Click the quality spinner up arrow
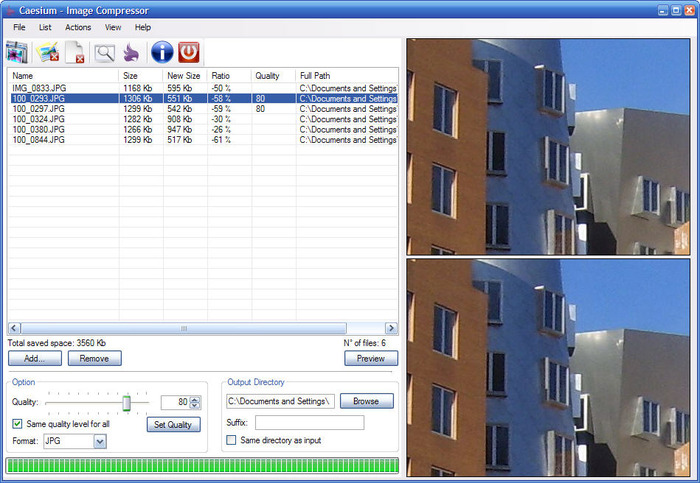This screenshot has height=483, width=700. click(x=195, y=399)
